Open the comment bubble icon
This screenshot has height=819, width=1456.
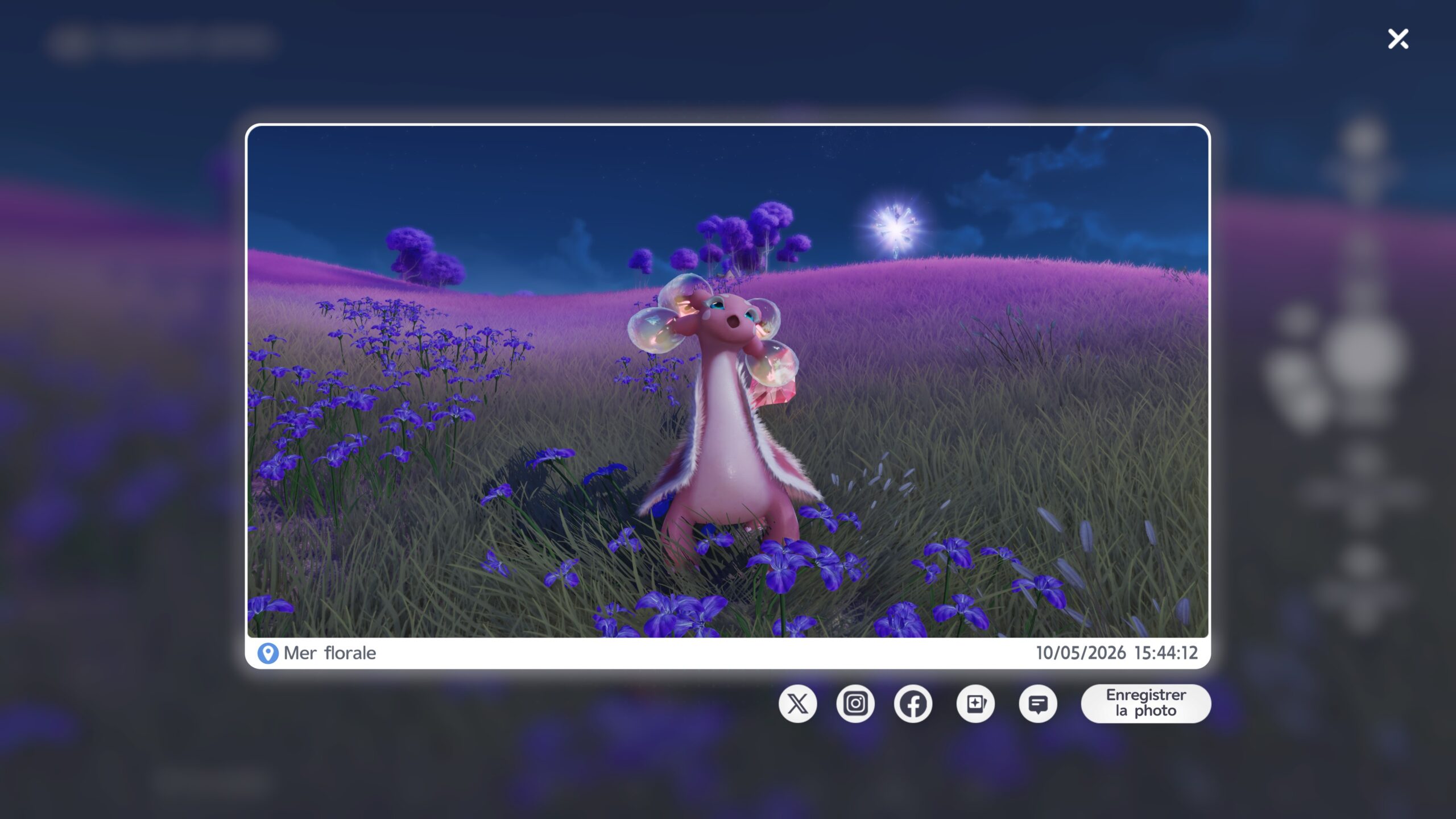[x=1038, y=704]
